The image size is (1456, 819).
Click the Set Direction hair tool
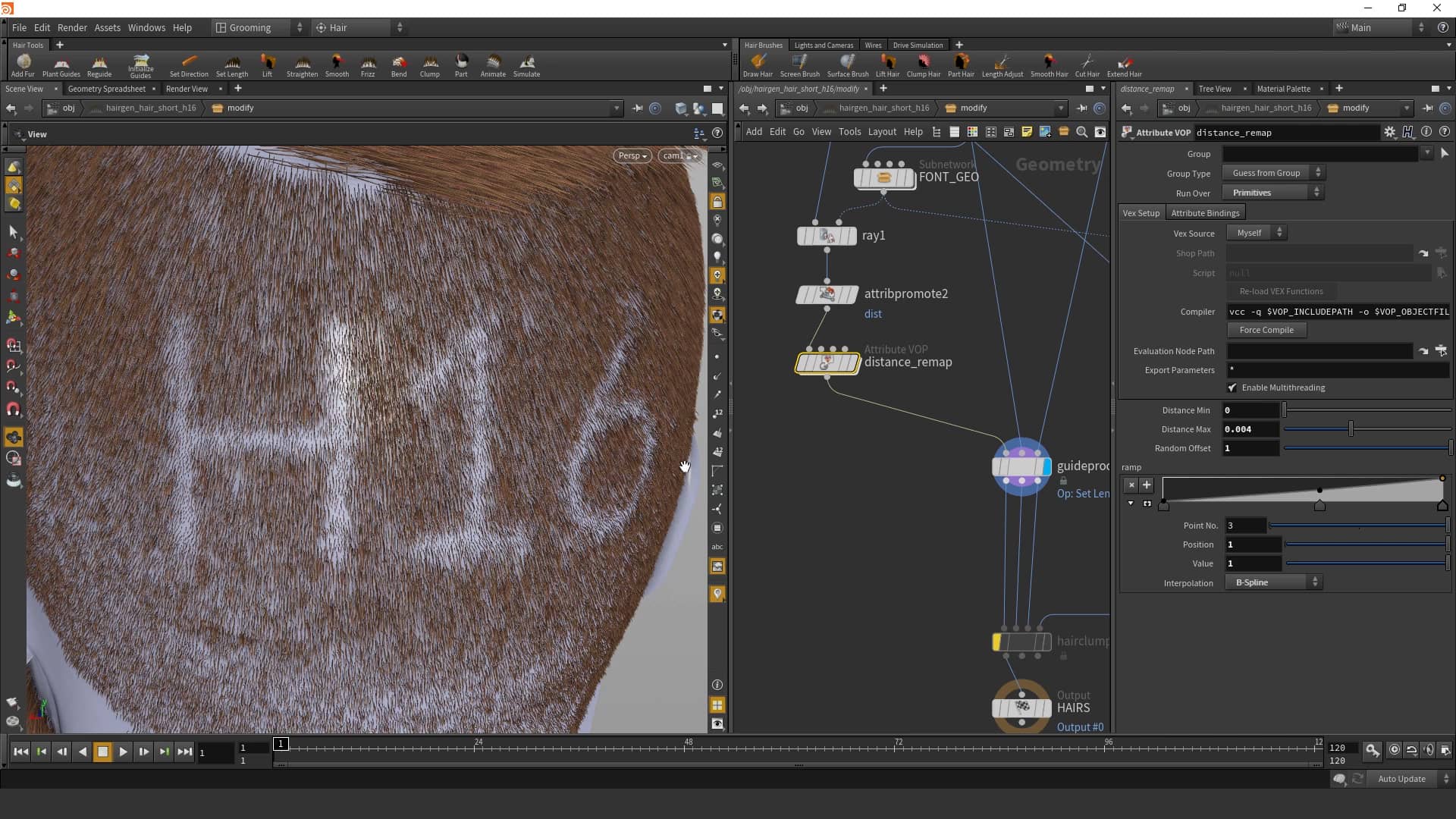[189, 66]
